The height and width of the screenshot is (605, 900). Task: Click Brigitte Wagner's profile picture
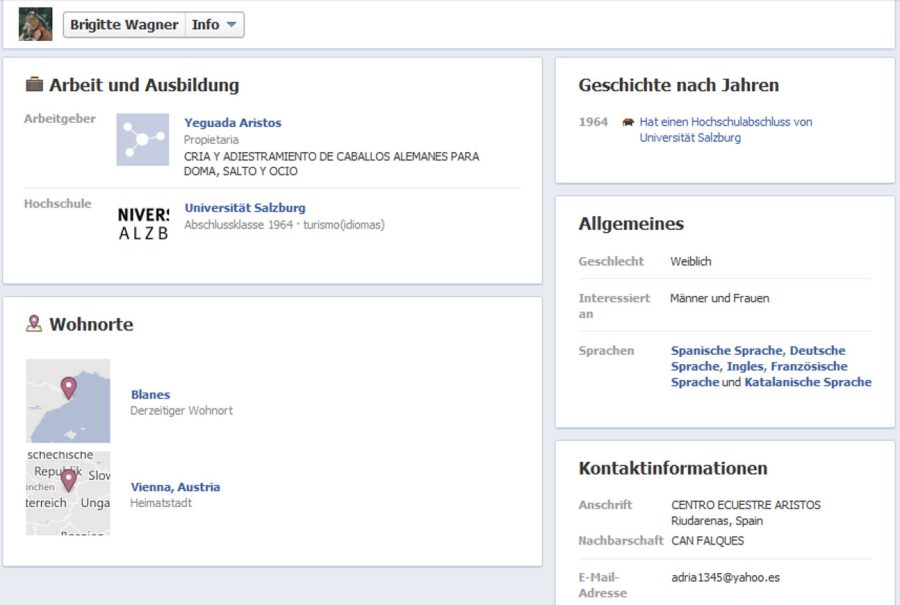[x=35, y=24]
